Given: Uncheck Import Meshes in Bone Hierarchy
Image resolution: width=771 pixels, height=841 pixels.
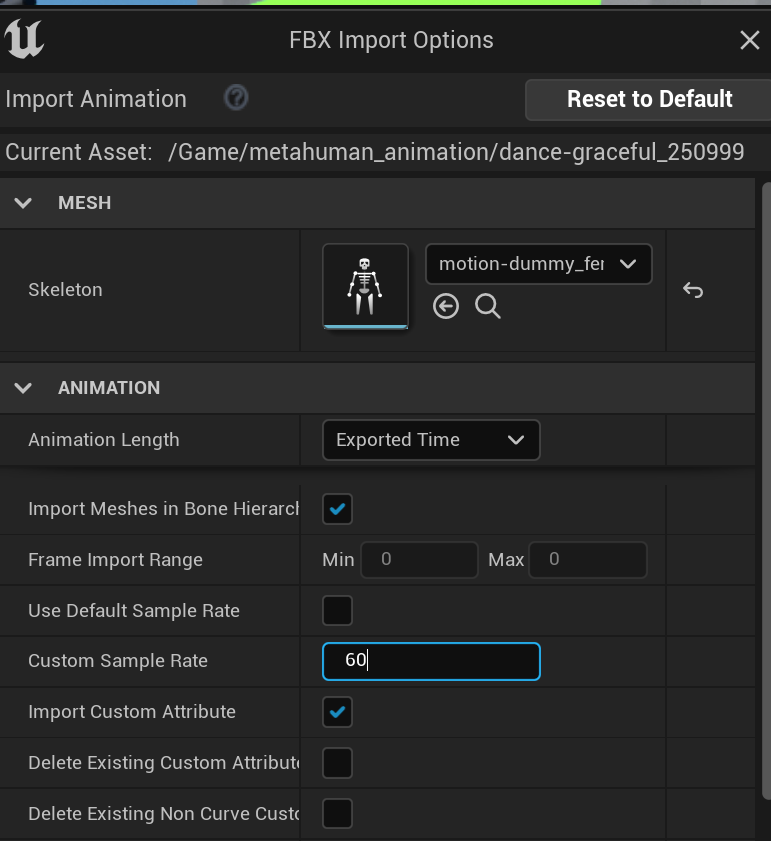Looking at the screenshot, I should (x=338, y=509).
